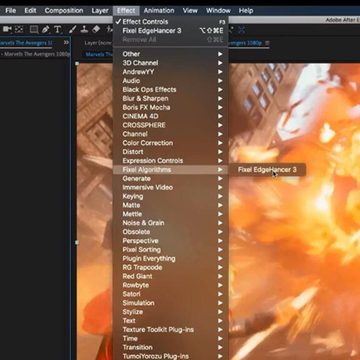Choose Fixel EdgeHancer 3 in the submenu
The height and width of the screenshot is (360, 360).
click(x=267, y=170)
